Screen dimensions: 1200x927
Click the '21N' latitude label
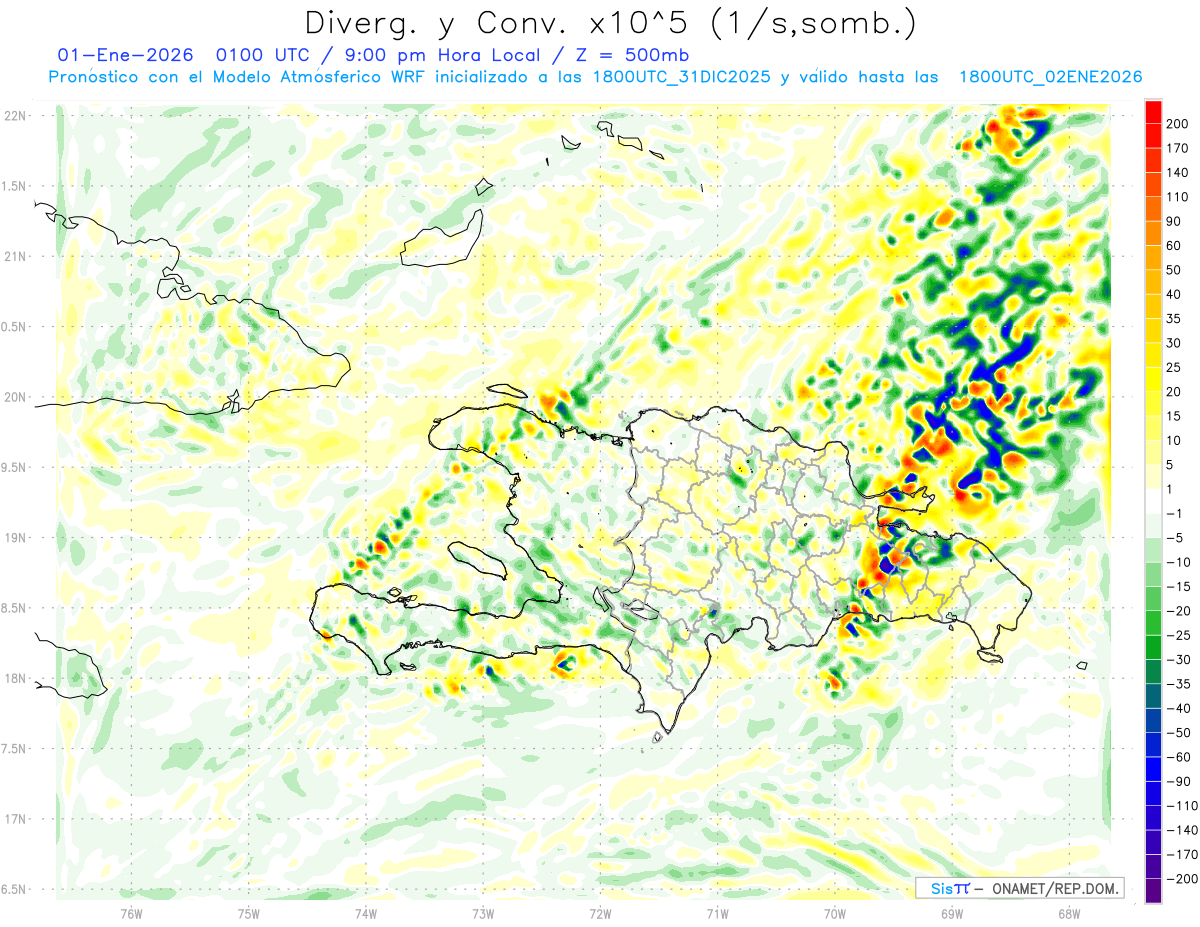click(16, 256)
